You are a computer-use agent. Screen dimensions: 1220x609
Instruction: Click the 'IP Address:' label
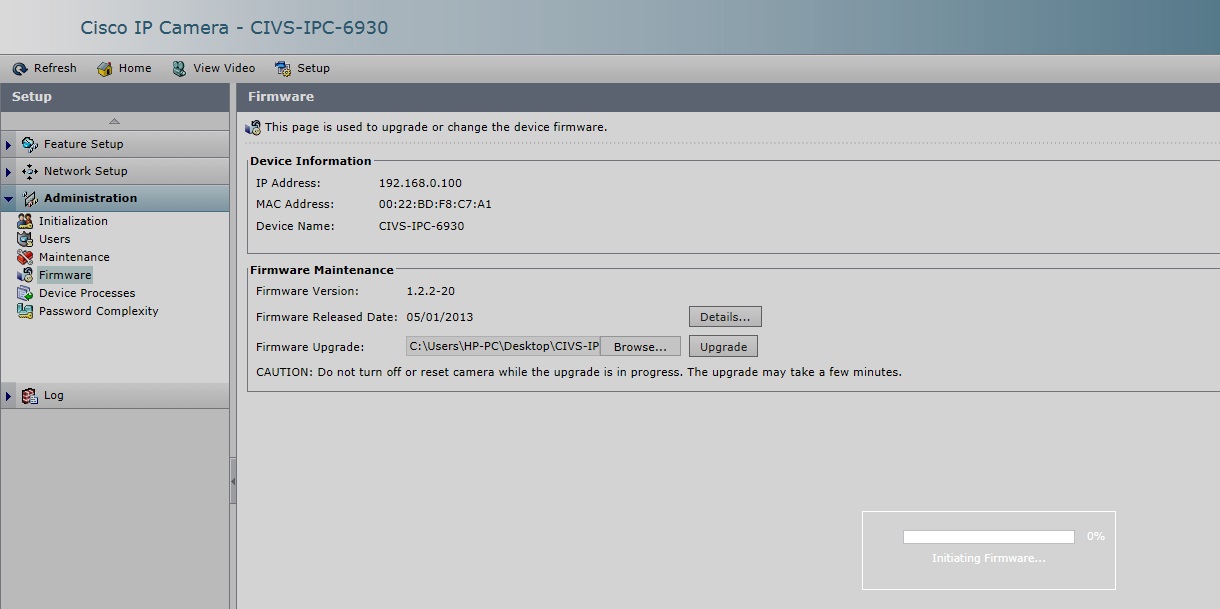point(288,183)
